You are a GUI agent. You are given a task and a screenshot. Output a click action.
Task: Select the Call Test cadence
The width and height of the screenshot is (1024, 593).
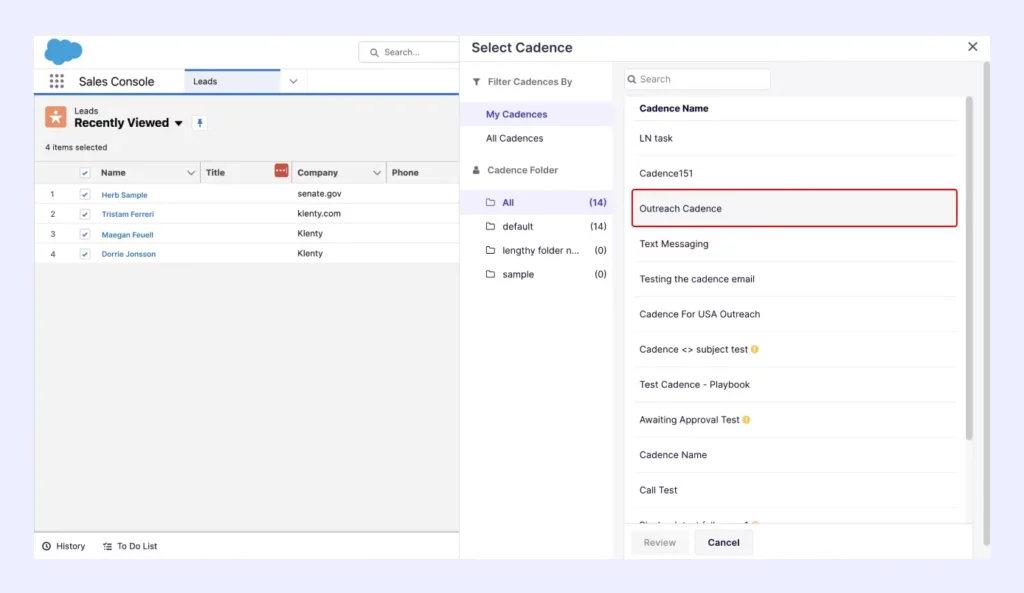tap(793, 490)
